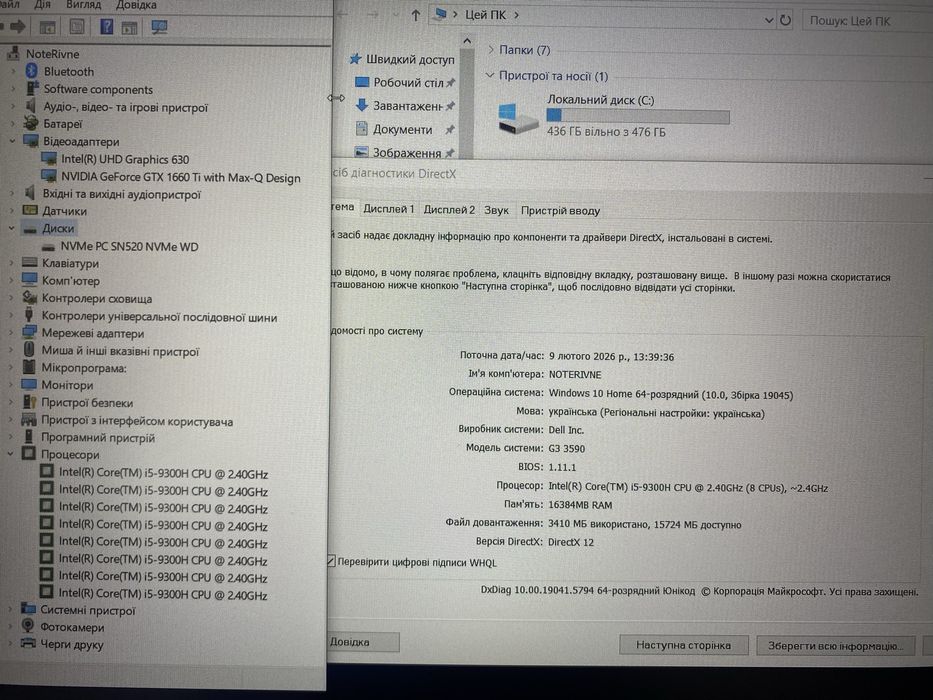This screenshot has width=933, height=700.
Task: Collapse the Відеоадаптери category
Action: (x=12, y=141)
